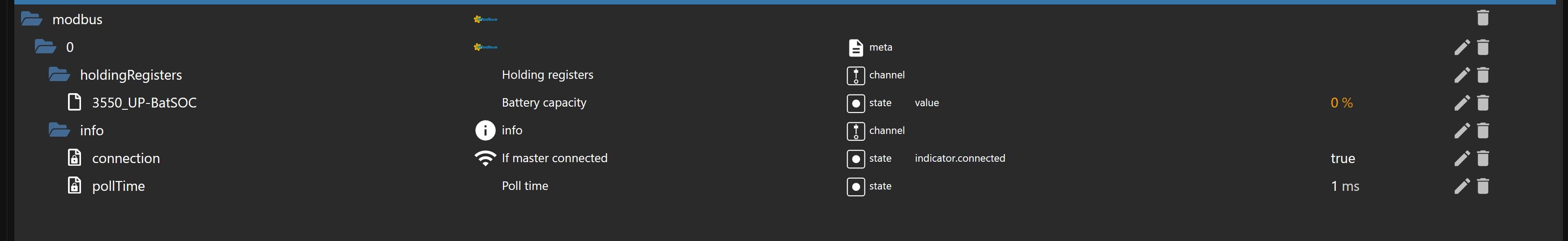
Task: Collapse the info folder
Action: 59,130
